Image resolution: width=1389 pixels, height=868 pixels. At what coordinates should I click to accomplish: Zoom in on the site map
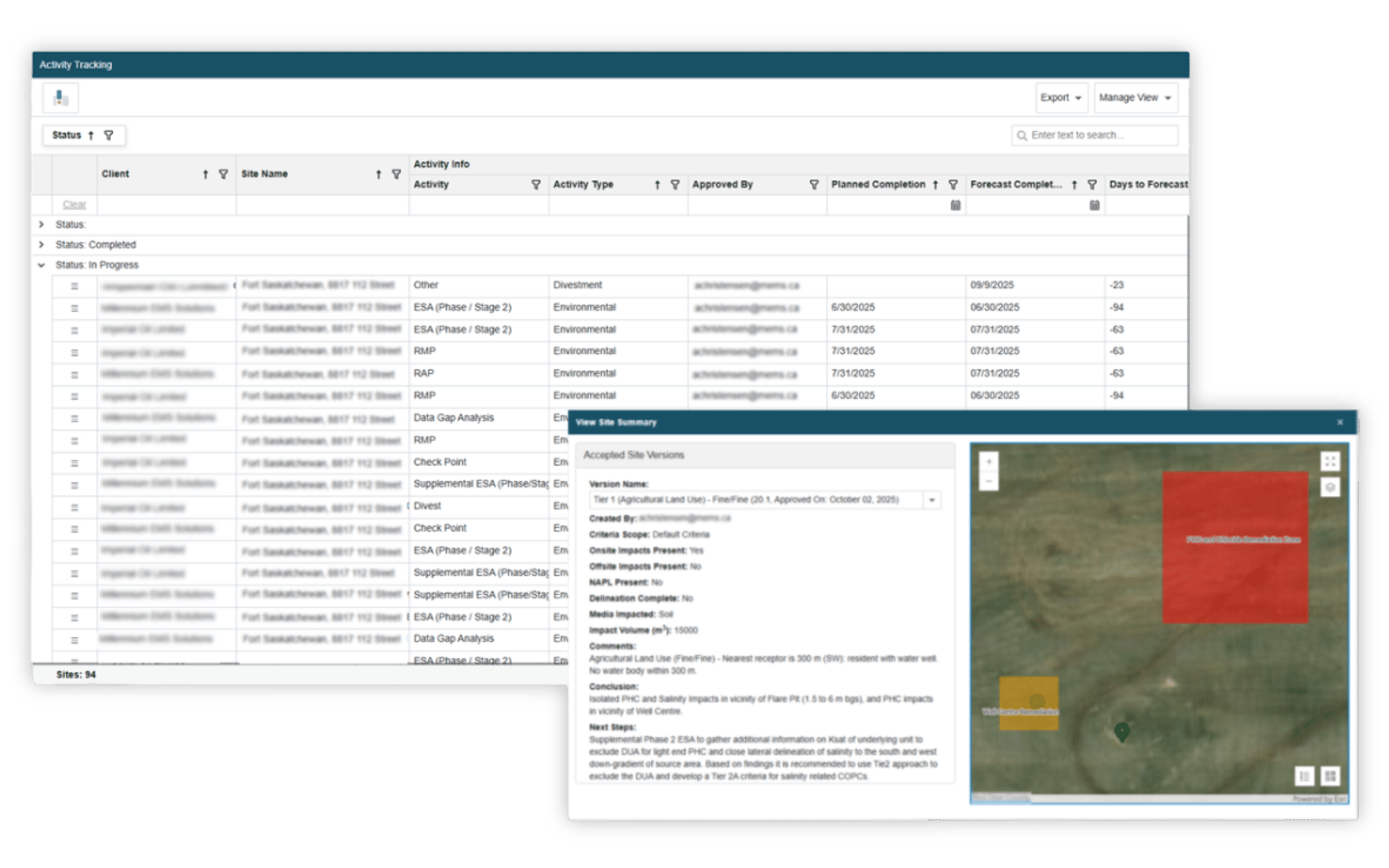coord(988,462)
